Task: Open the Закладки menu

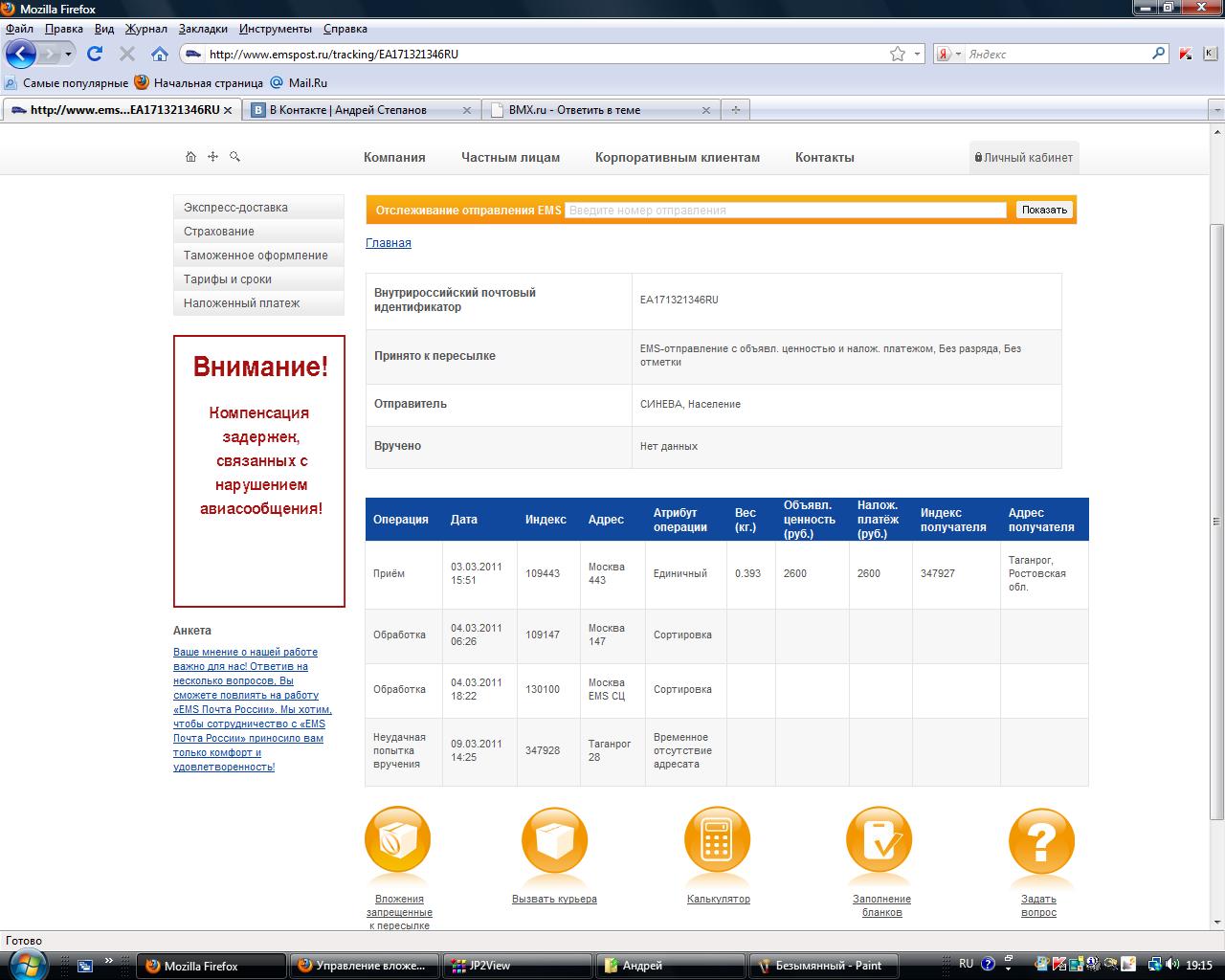Action: pyautogui.click(x=203, y=29)
